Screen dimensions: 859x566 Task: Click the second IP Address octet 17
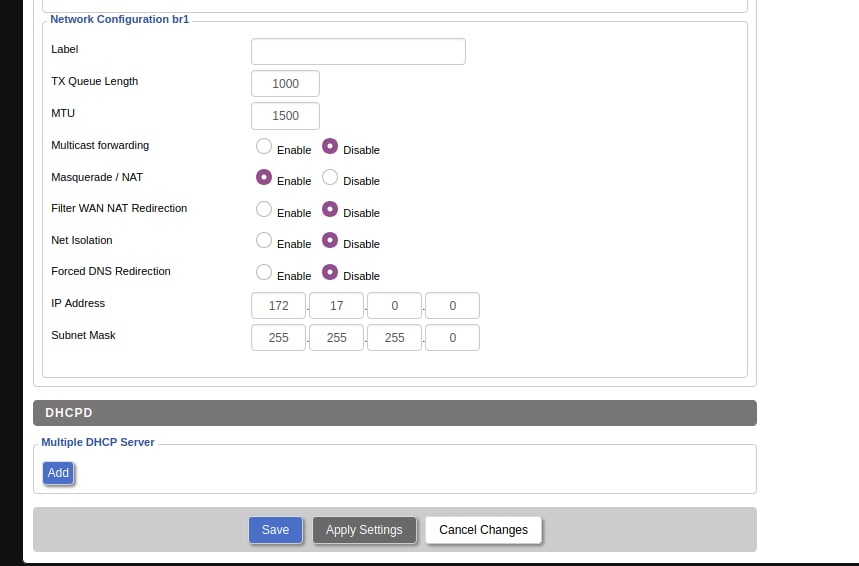(x=336, y=306)
